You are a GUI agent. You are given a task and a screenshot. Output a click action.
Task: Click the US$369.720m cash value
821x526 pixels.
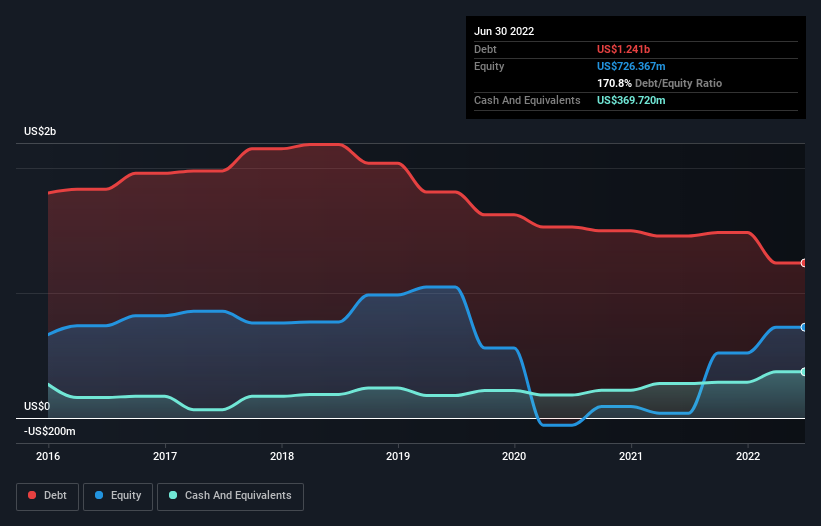[x=631, y=100]
